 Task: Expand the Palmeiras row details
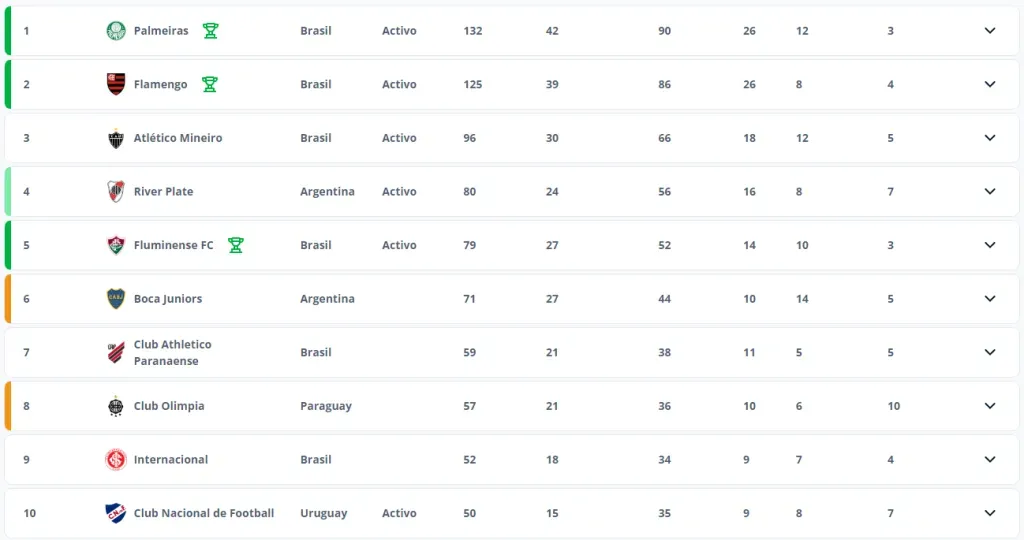point(990,31)
